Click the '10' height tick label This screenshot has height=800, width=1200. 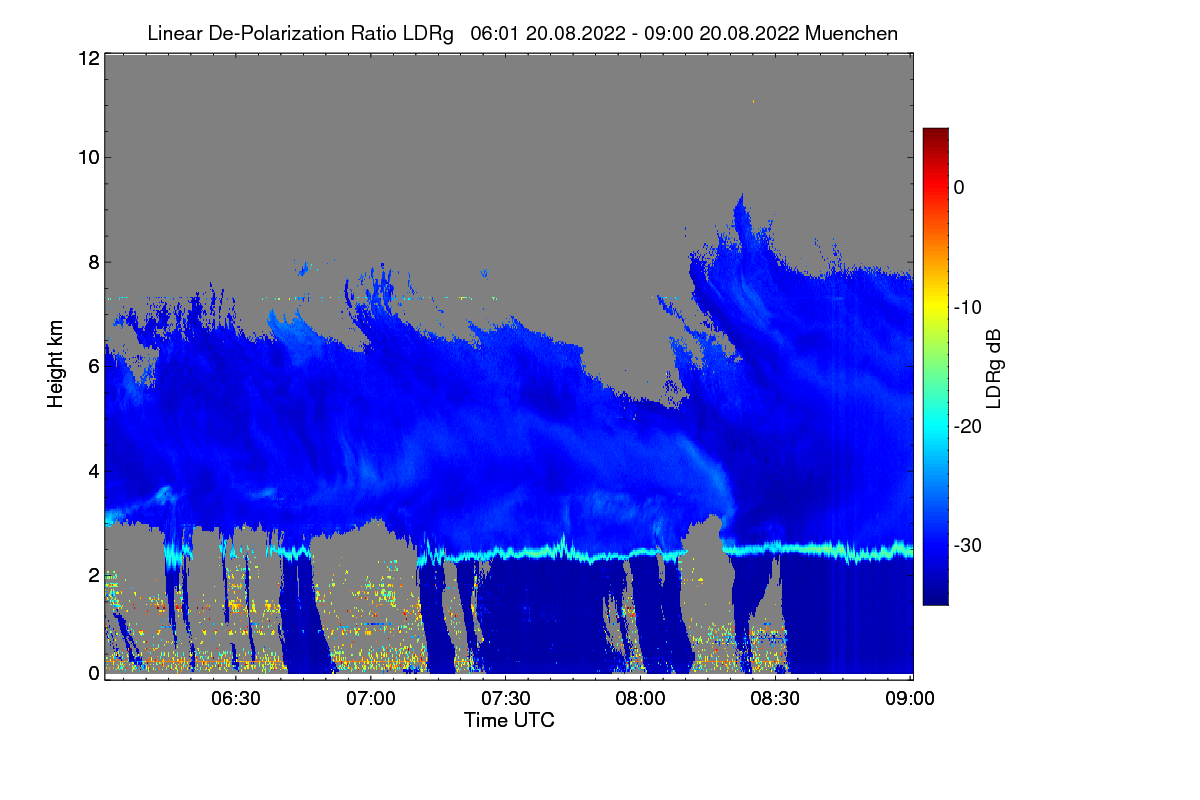coord(88,157)
